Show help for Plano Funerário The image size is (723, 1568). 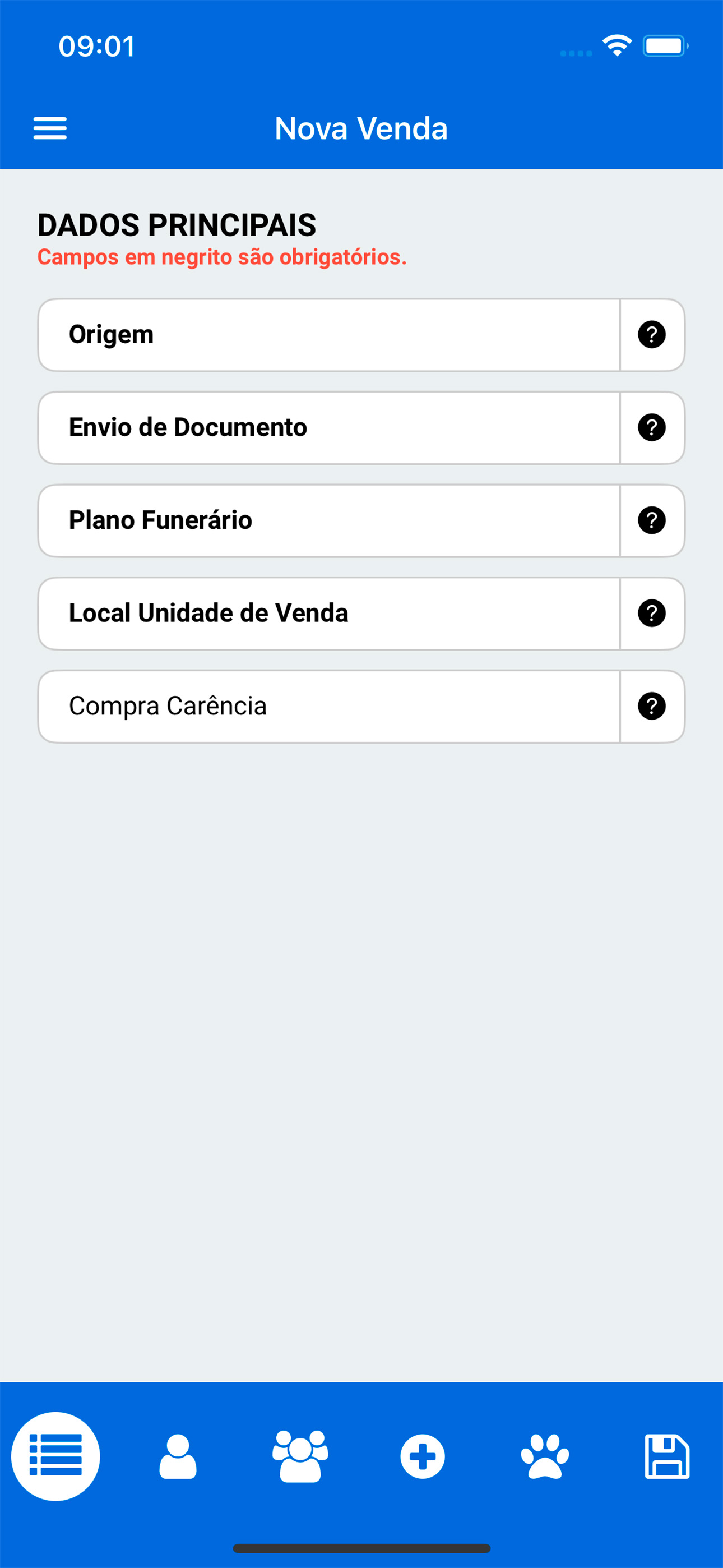[x=651, y=520]
